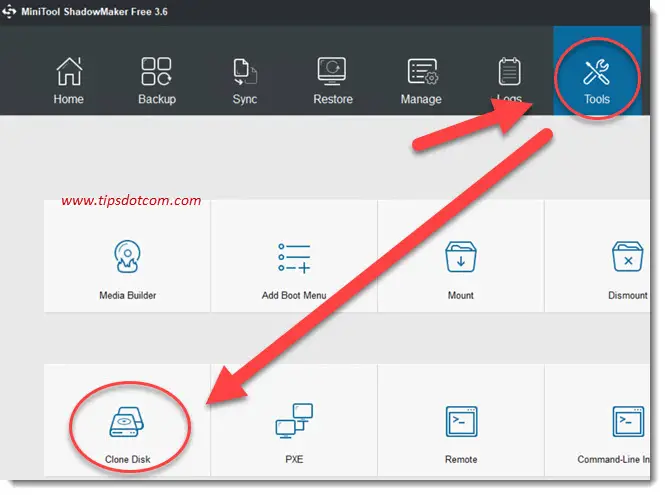The height and width of the screenshot is (495, 665).
Task: Open Add Boot Menu tool
Action: [x=294, y=256]
